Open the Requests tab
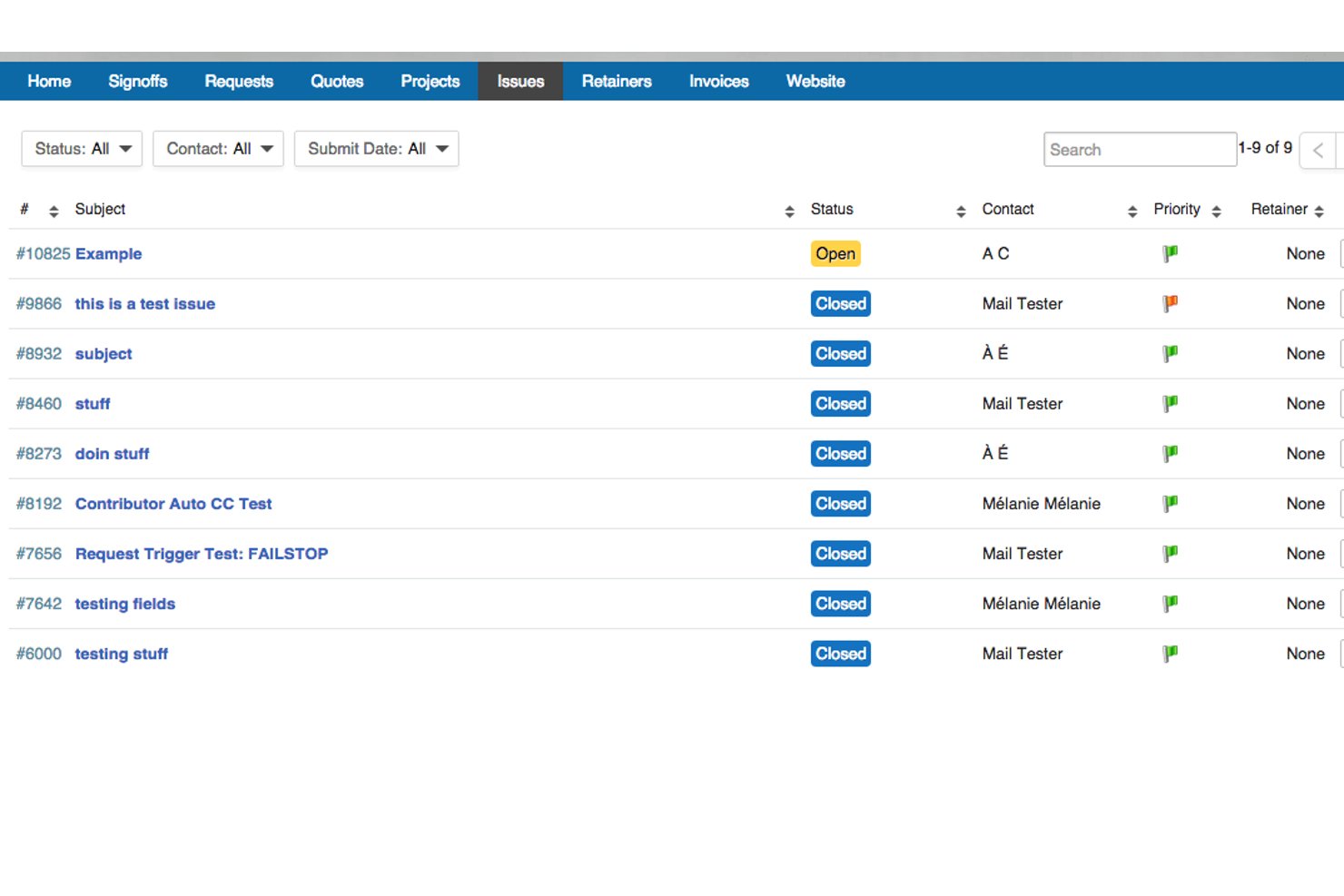 click(x=239, y=81)
